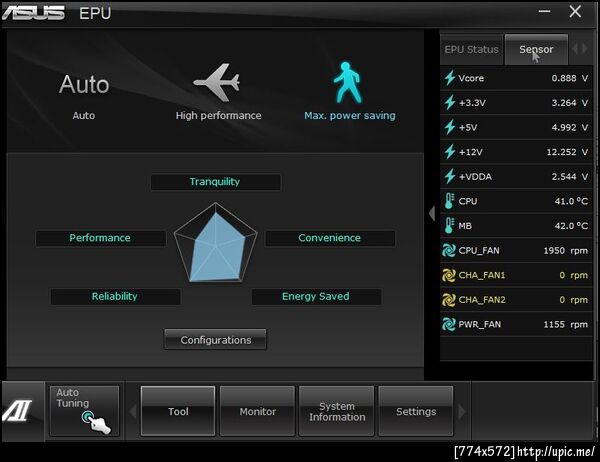Image resolution: width=600 pixels, height=462 pixels.
Task: Click the +3.3V 3.264 V value
Action: point(569,103)
